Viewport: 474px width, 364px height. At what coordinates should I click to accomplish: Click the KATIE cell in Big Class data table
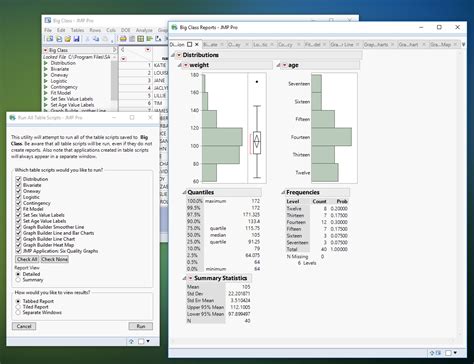click(160, 65)
